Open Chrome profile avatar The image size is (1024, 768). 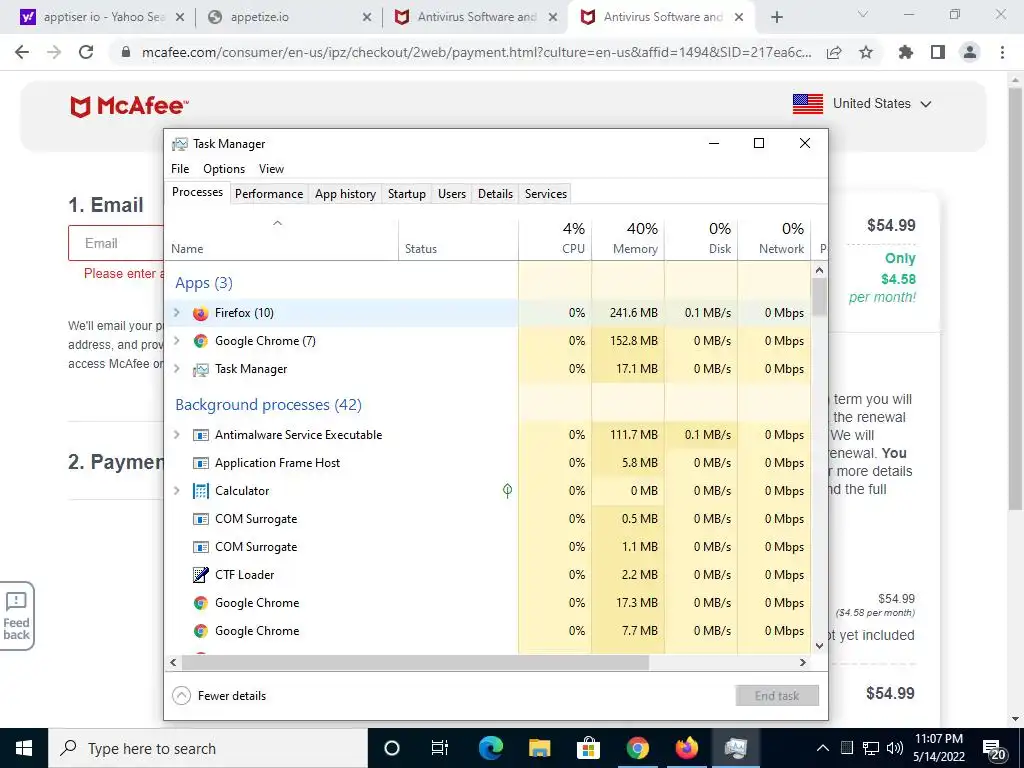click(970, 52)
